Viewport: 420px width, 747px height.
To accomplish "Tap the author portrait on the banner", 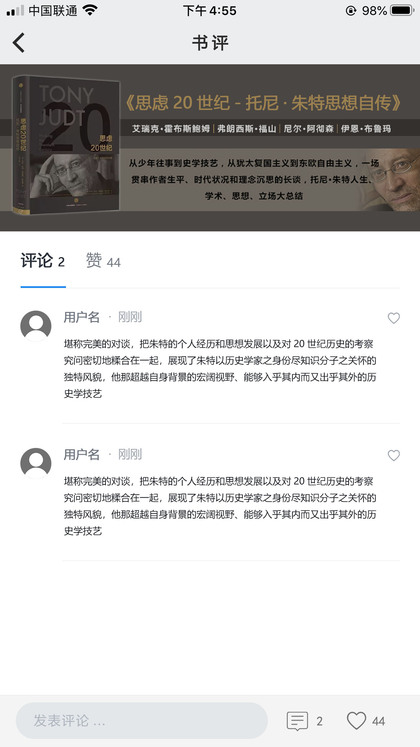I will click(x=390, y=180).
